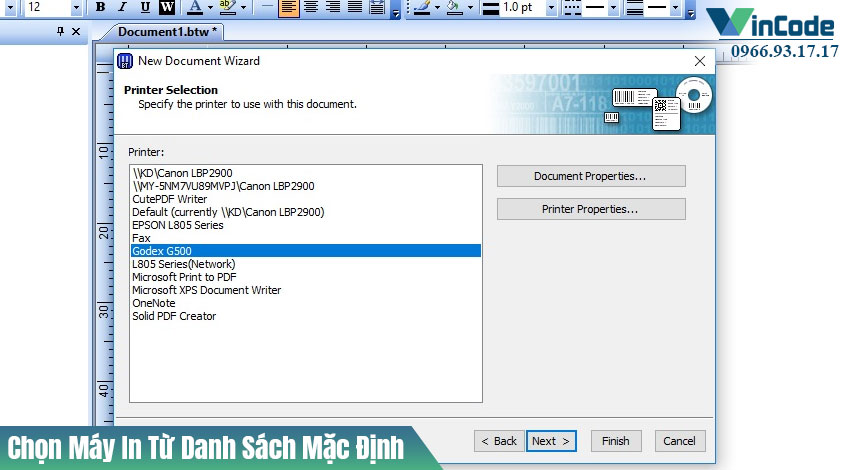The height and width of the screenshot is (470, 850).
Task: Expand the line color dropdown arrow
Action: (x=437, y=8)
